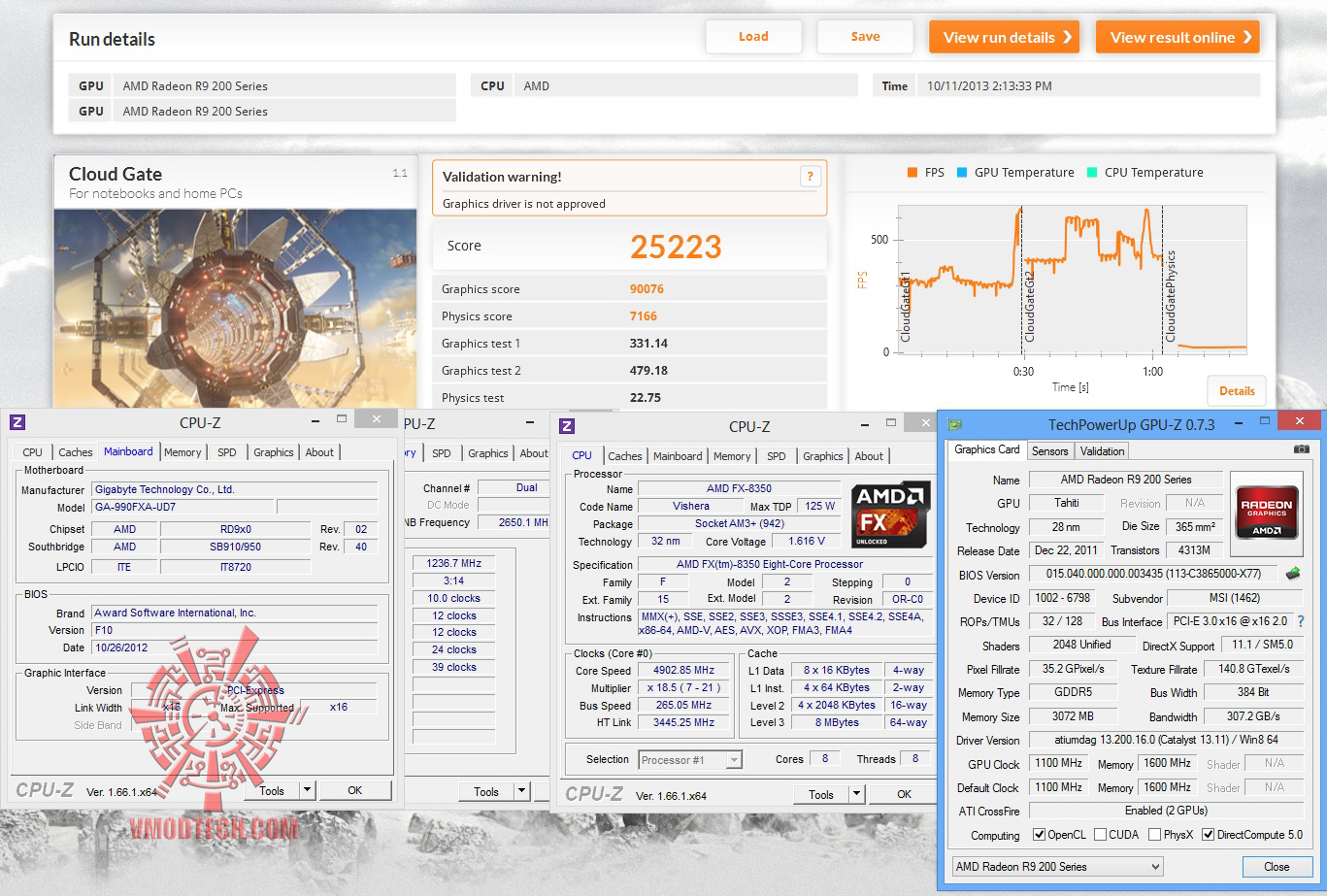The height and width of the screenshot is (896, 1327).
Task: Click the motherboard Model field 'GA-990FXA-UD7'
Action: pyautogui.click(x=182, y=507)
